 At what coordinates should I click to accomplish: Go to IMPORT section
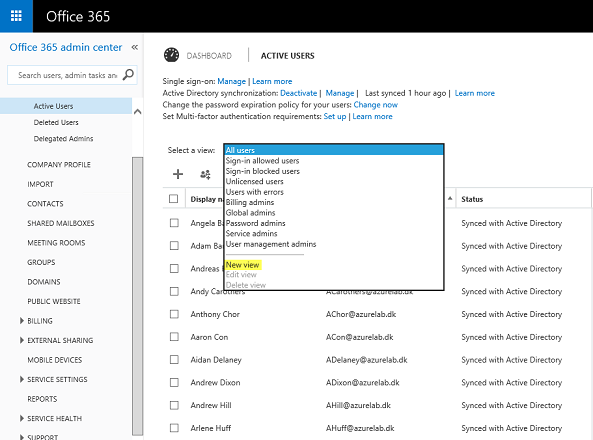40,184
